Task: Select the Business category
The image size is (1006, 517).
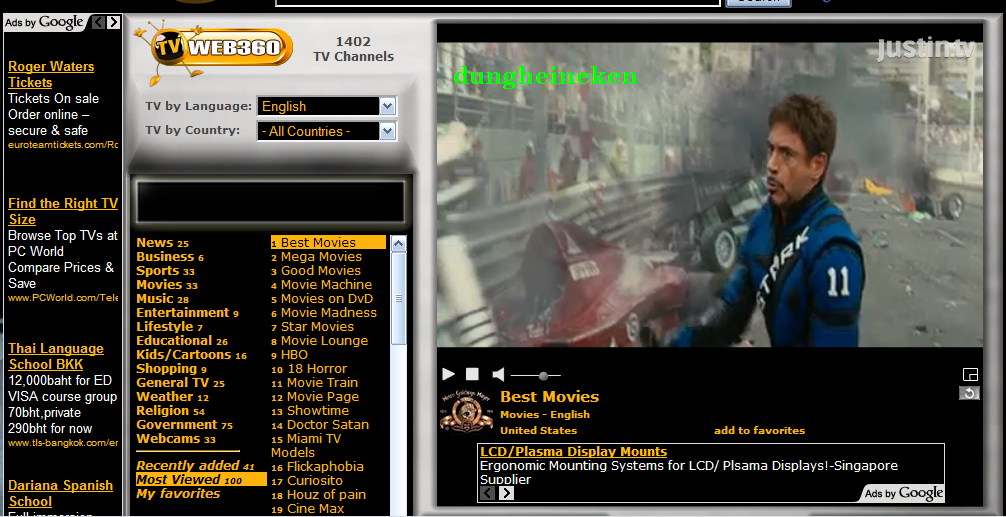Action: 169,257
